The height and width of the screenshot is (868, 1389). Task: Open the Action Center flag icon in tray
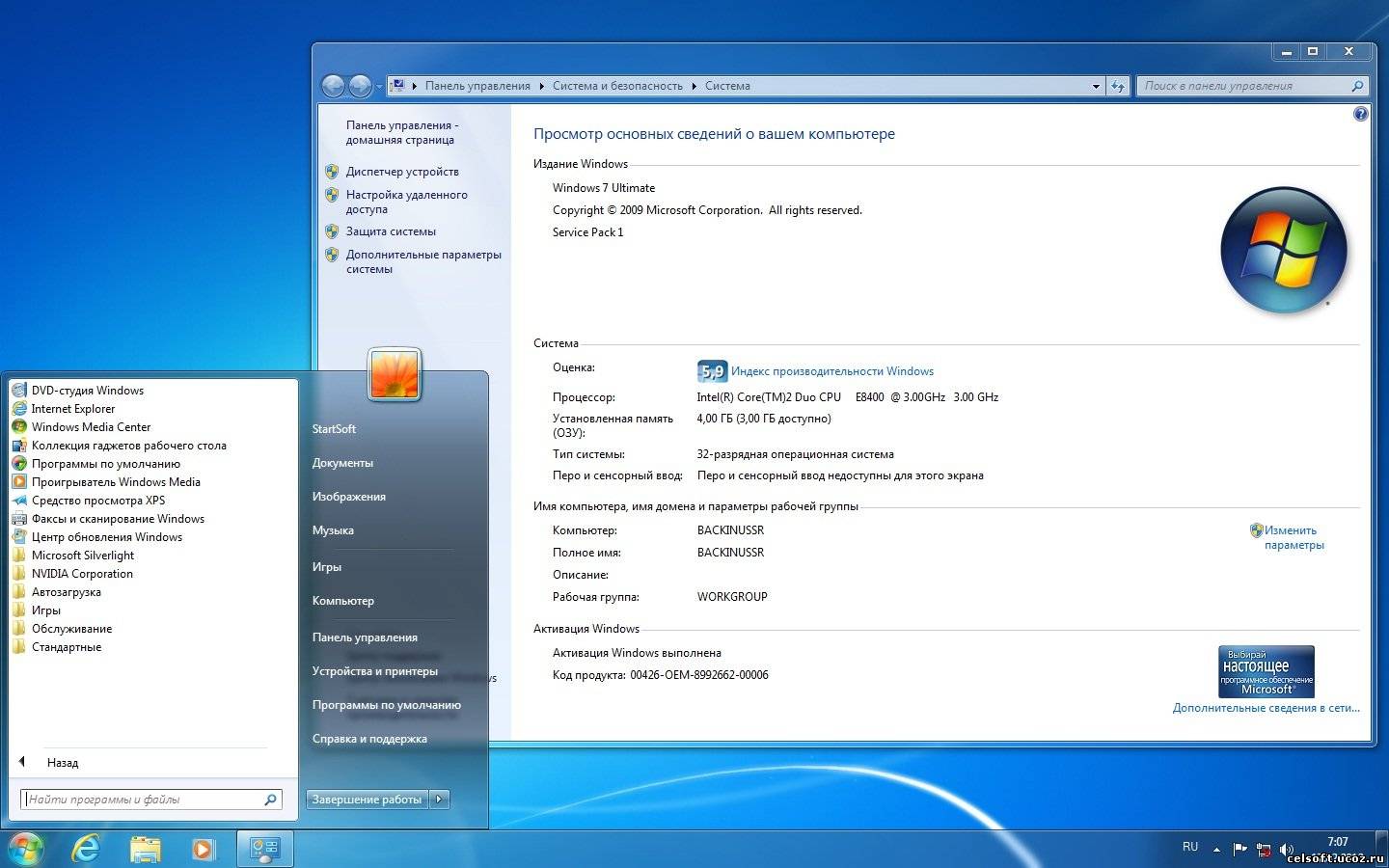click(x=1239, y=850)
